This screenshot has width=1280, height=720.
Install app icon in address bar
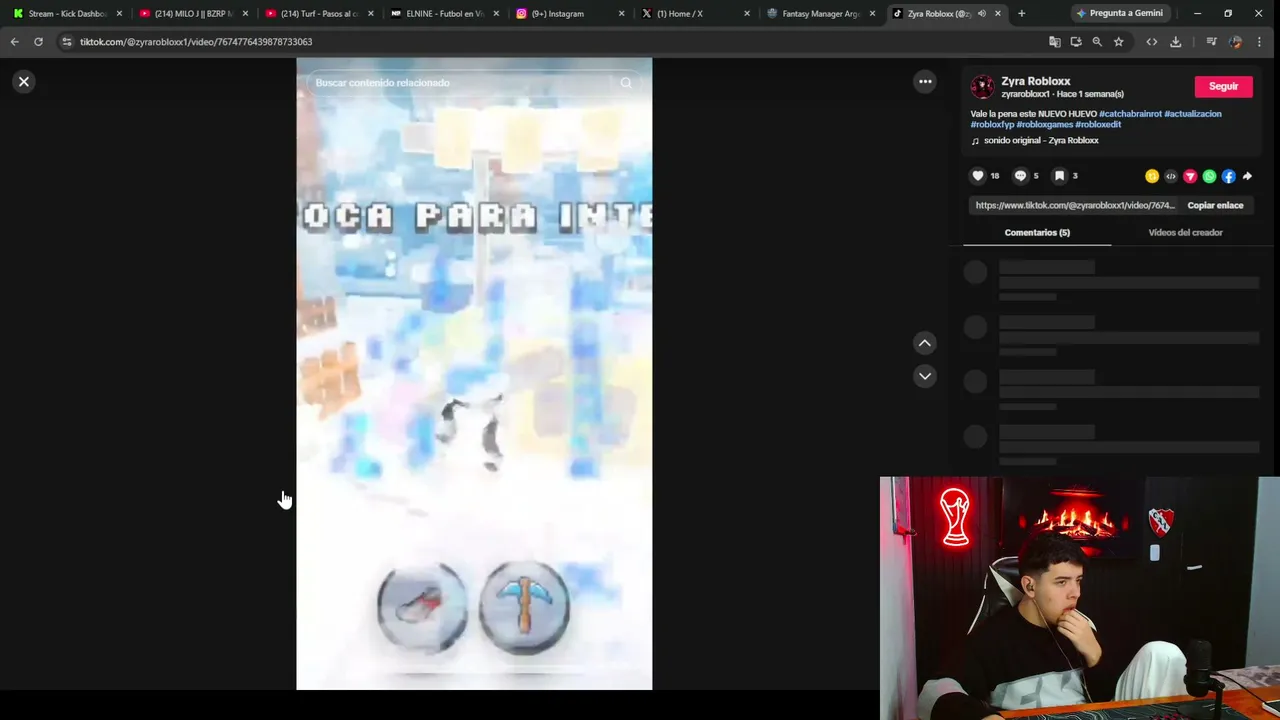pyautogui.click(x=1076, y=42)
